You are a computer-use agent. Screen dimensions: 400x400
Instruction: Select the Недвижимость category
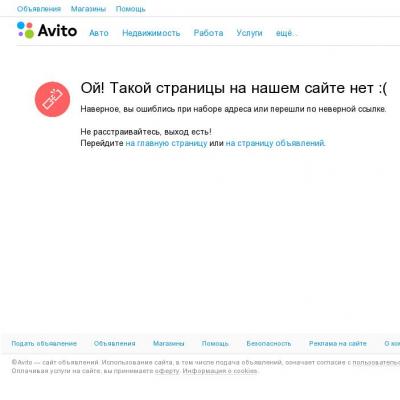coord(151,33)
